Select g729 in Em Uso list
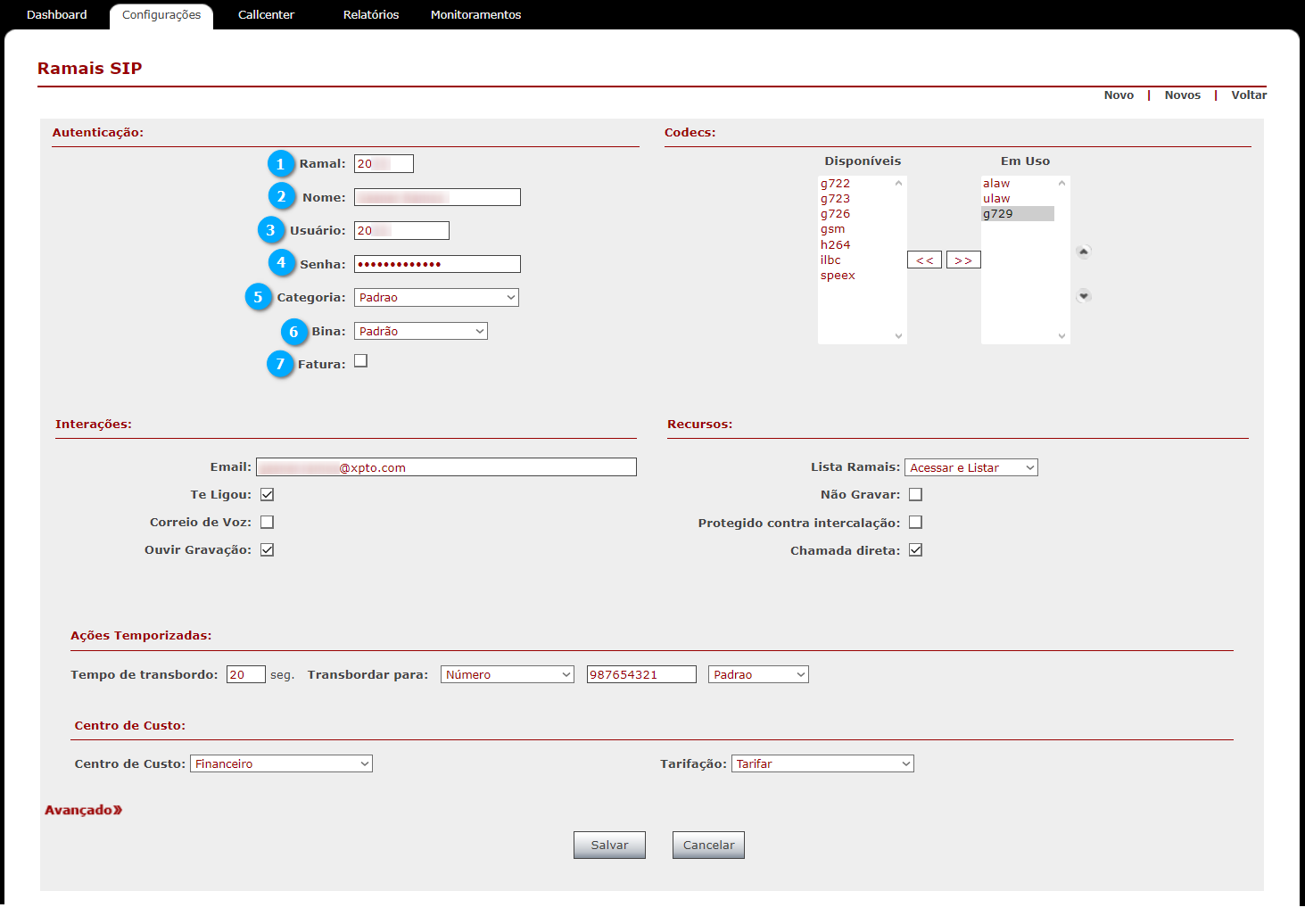 1018,214
